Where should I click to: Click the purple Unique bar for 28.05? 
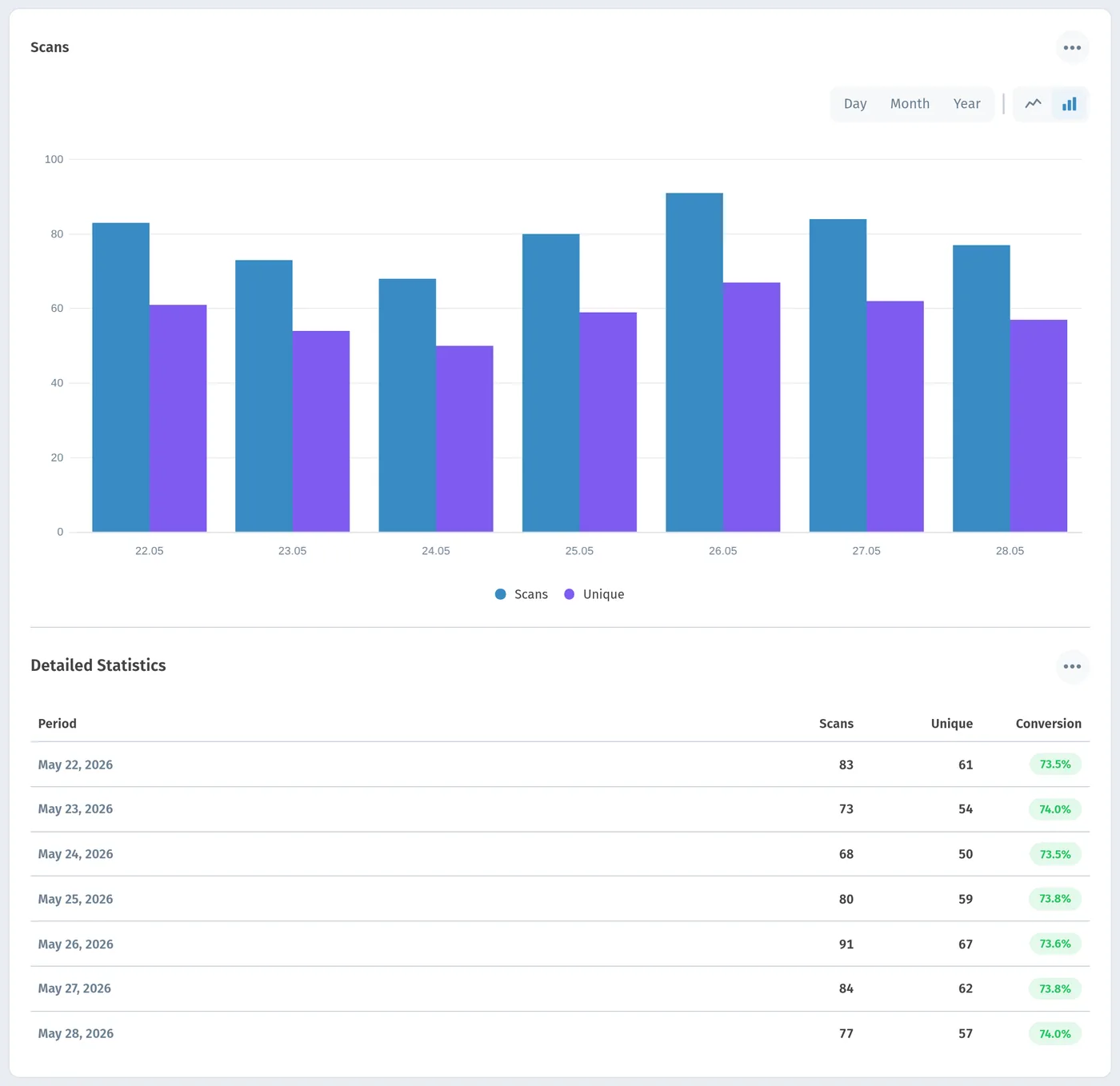point(1038,426)
